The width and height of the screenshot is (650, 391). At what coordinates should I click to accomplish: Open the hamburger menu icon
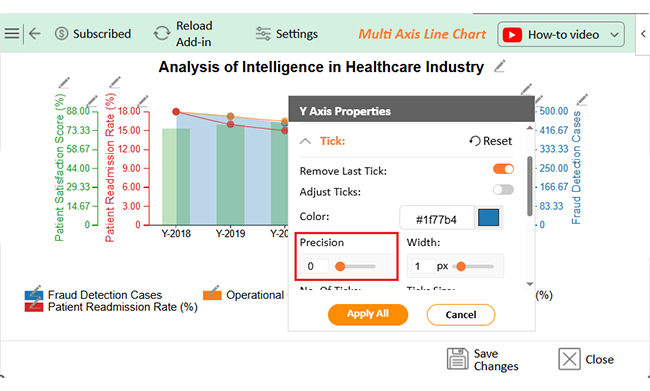[12, 34]
